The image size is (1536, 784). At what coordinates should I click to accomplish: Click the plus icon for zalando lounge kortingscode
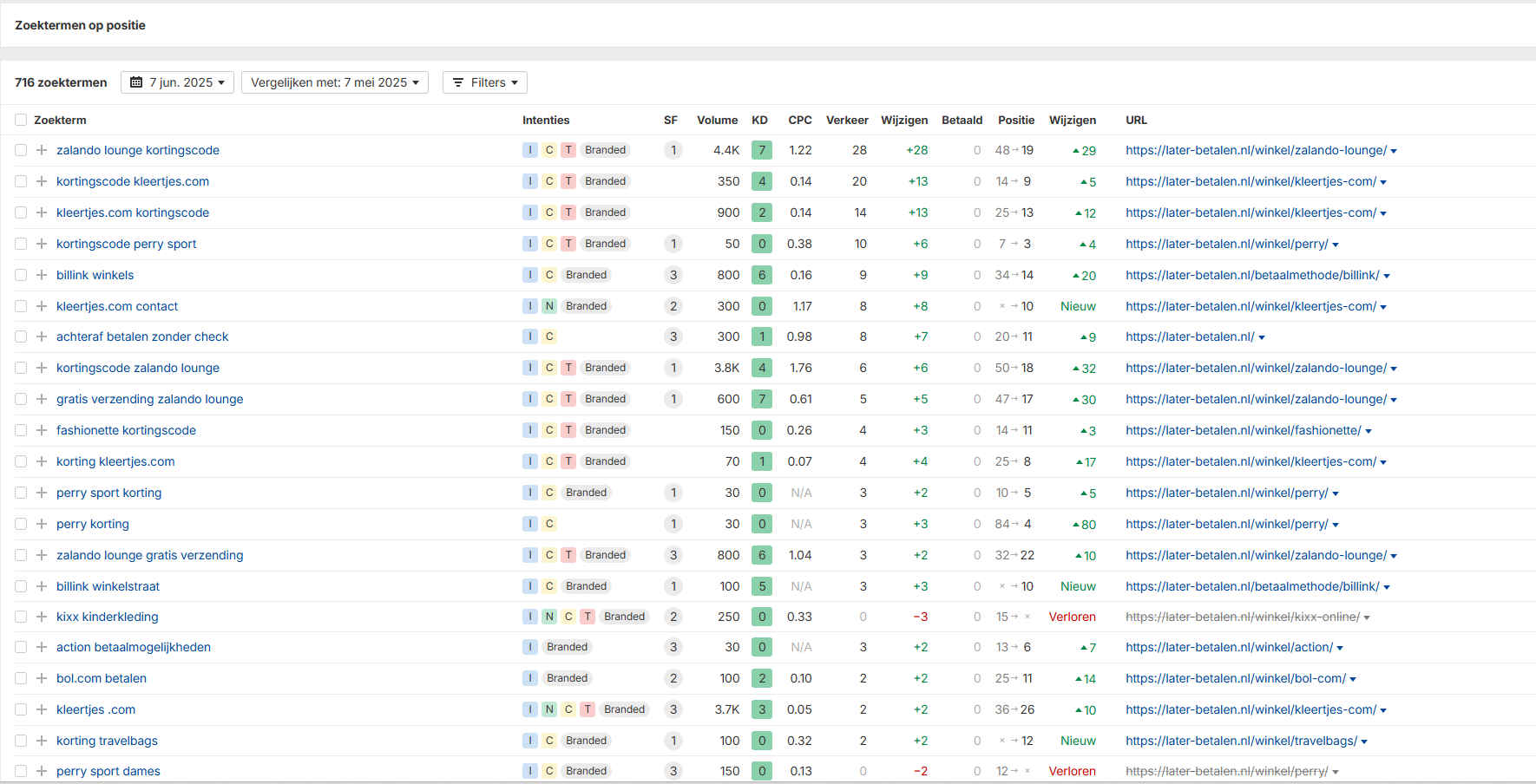(x=42, y=150)
